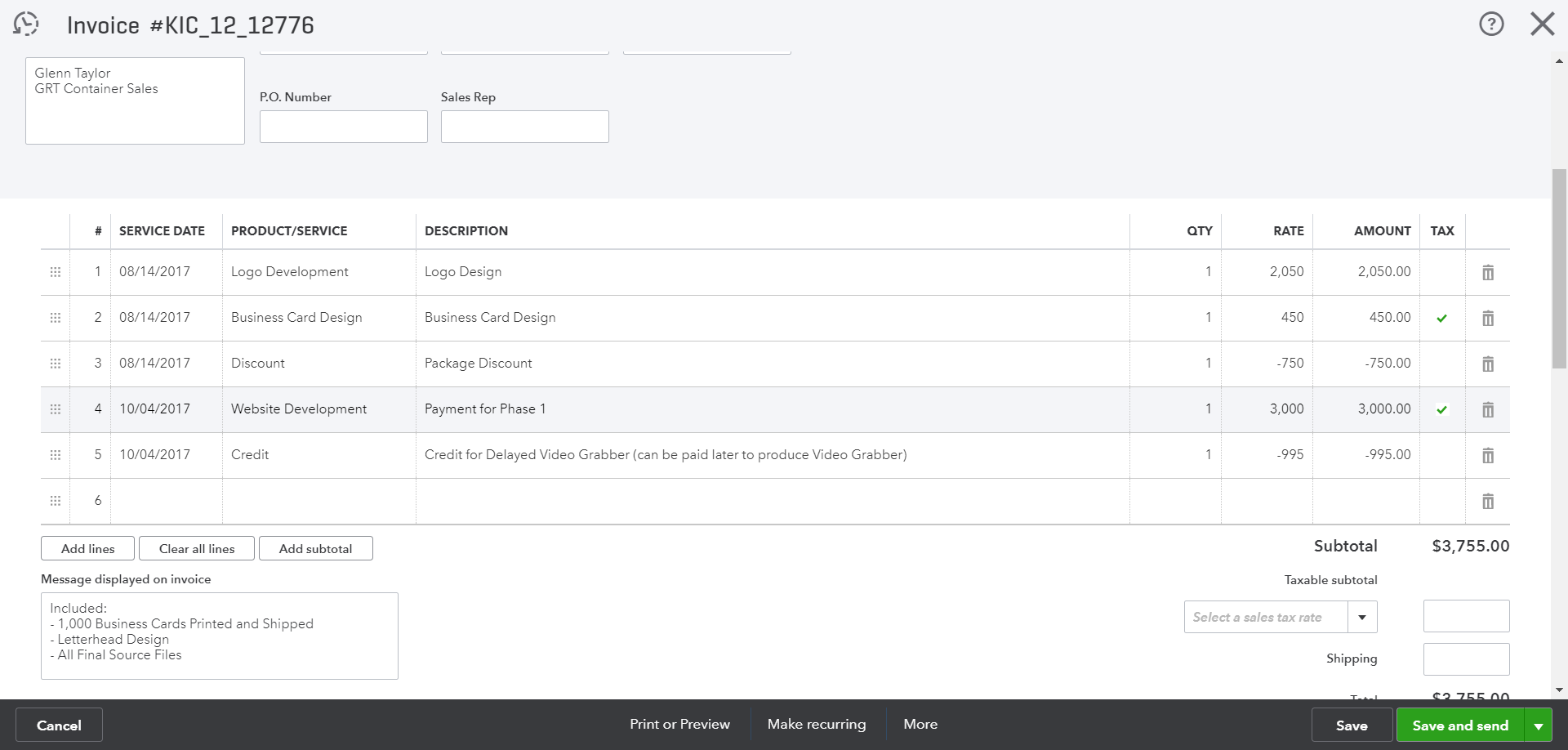This screenshot has width=1568, height=750.
Task: Remove the Website Development line item
Action: click(x=1488, y=410)
